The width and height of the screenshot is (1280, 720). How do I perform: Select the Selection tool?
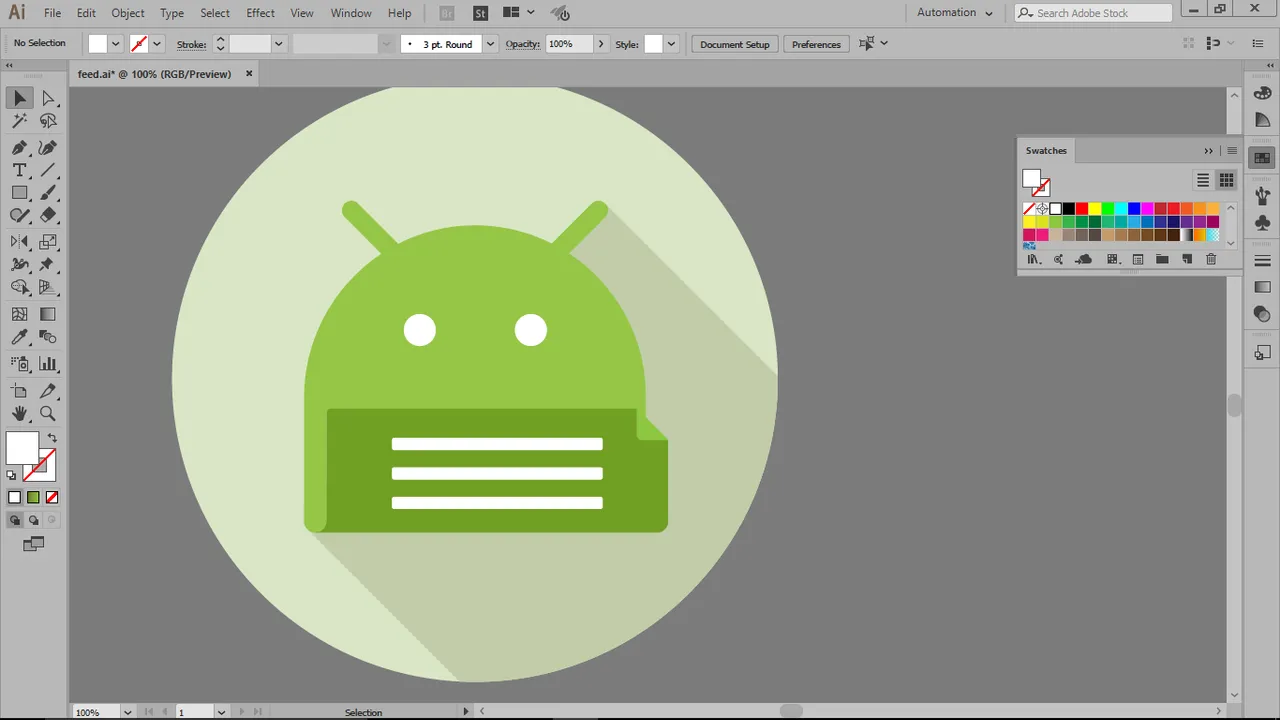click(20, 98)
